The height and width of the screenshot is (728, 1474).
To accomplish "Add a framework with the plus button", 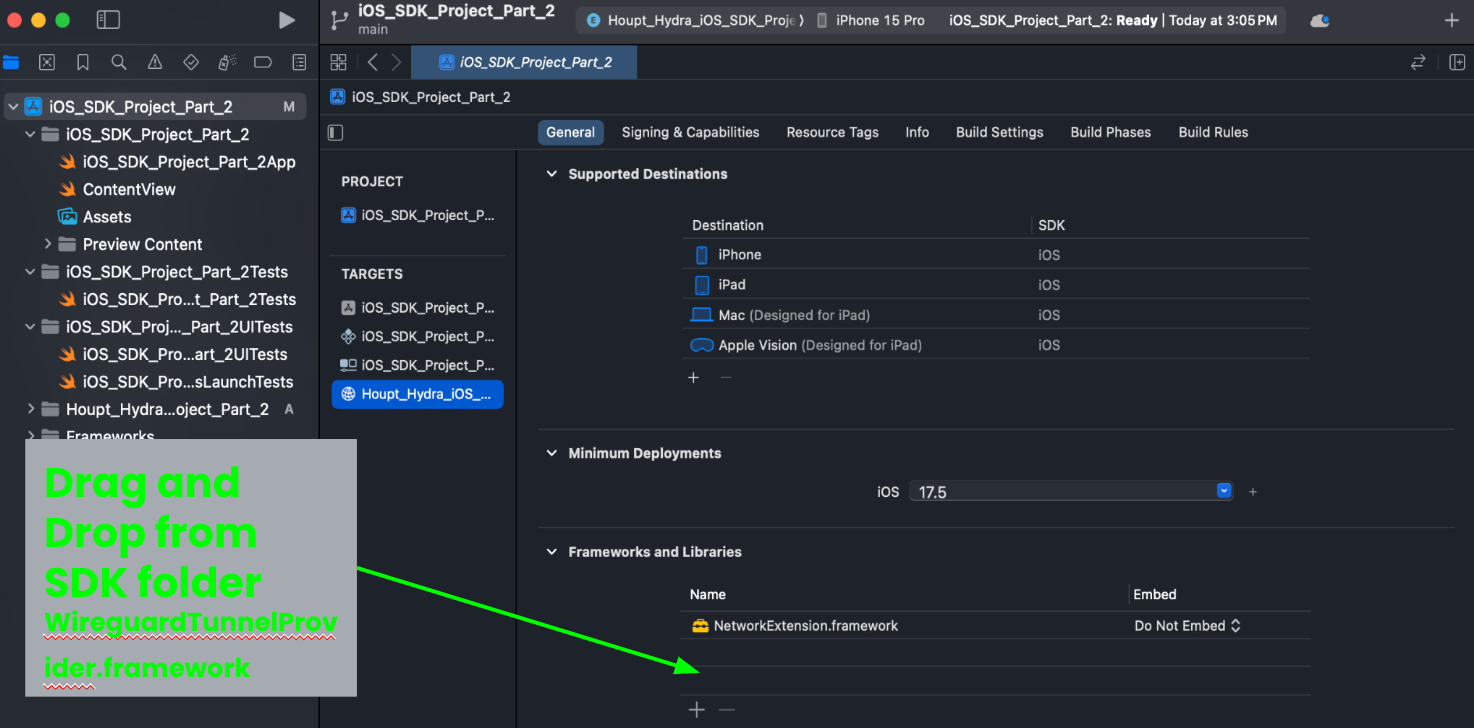I will pos(697,710).
